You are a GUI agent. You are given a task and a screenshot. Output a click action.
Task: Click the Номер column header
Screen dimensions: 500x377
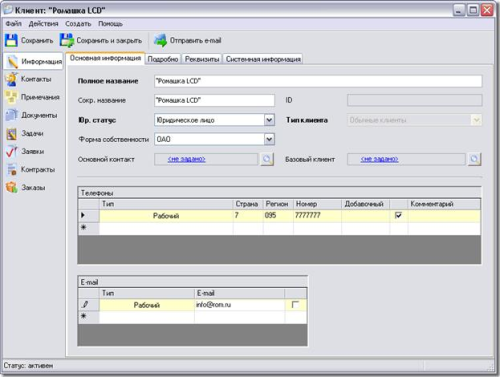click(317, 204)
